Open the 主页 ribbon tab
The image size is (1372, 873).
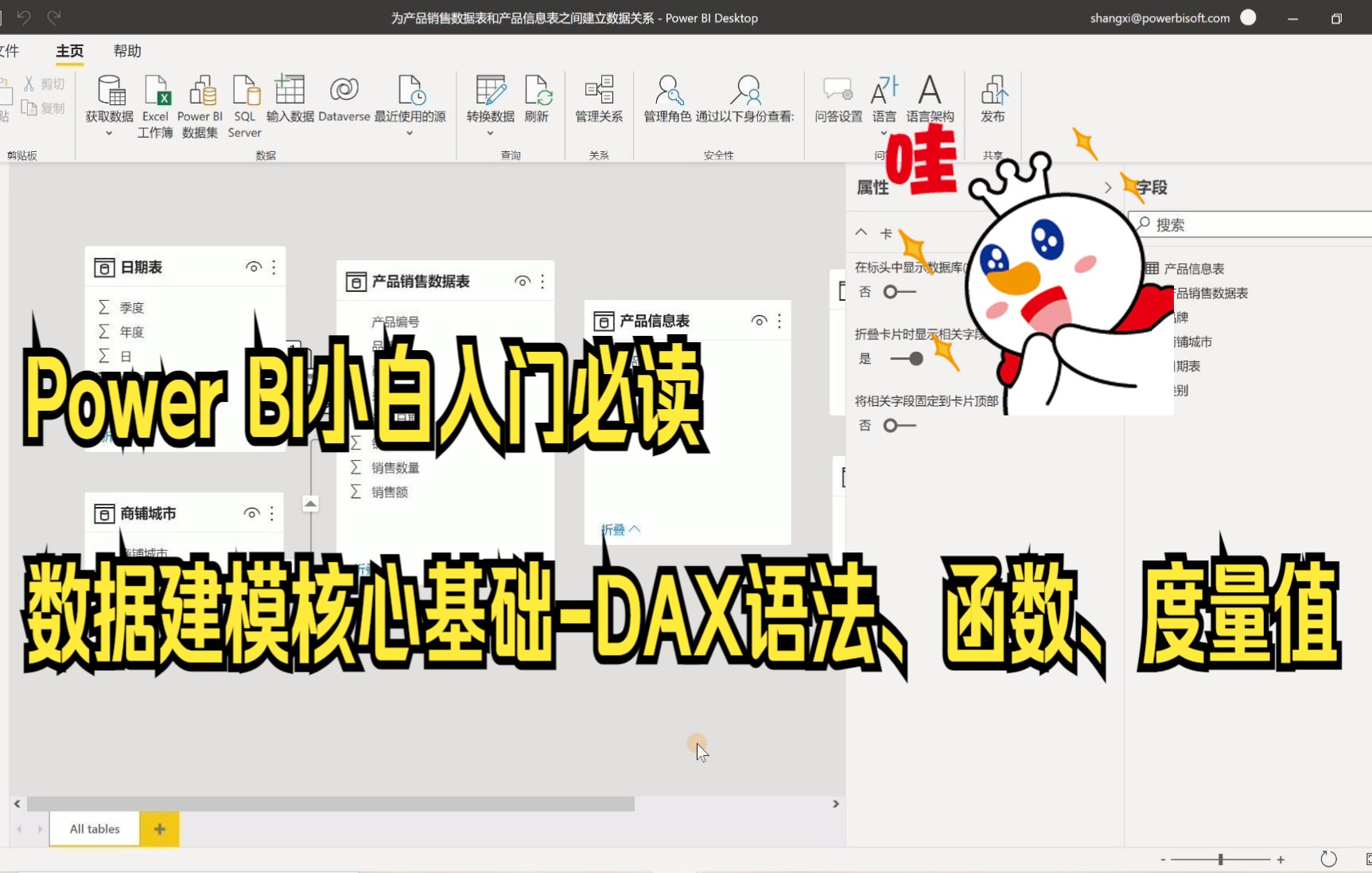click(70, 51)
